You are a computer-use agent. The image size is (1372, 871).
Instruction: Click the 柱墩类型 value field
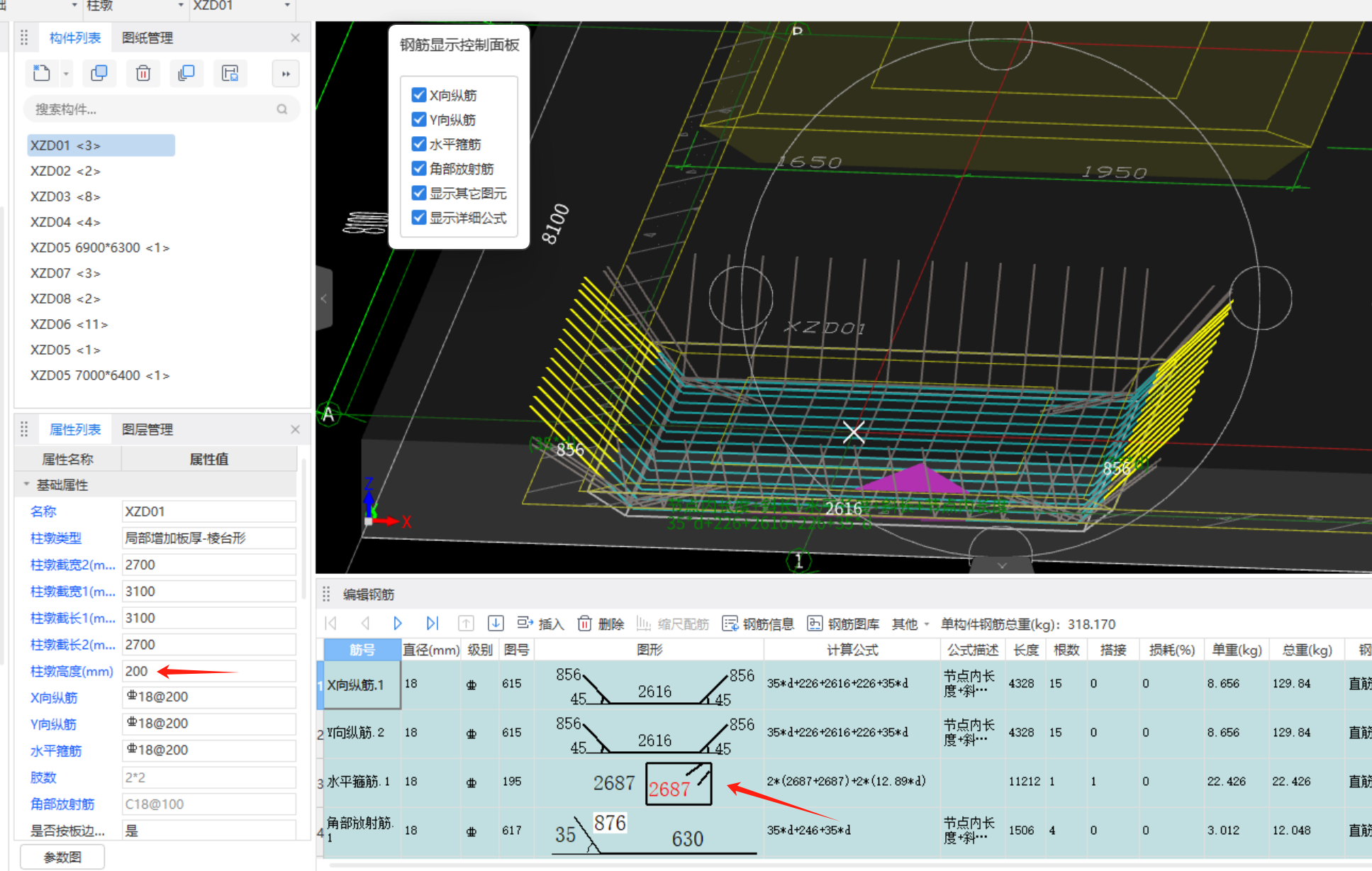pos(209,538)
